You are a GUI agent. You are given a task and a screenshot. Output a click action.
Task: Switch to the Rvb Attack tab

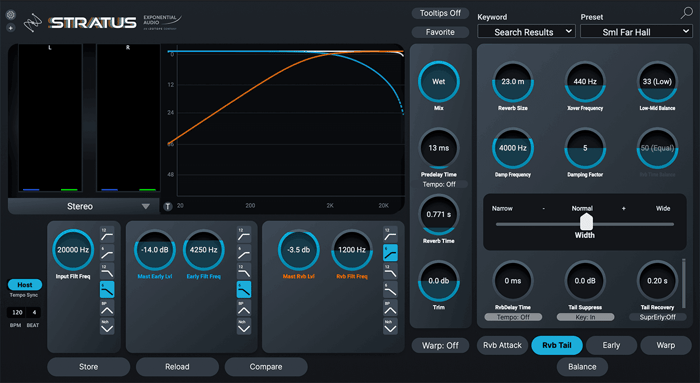pyautogui.click(x=502, y=345)
